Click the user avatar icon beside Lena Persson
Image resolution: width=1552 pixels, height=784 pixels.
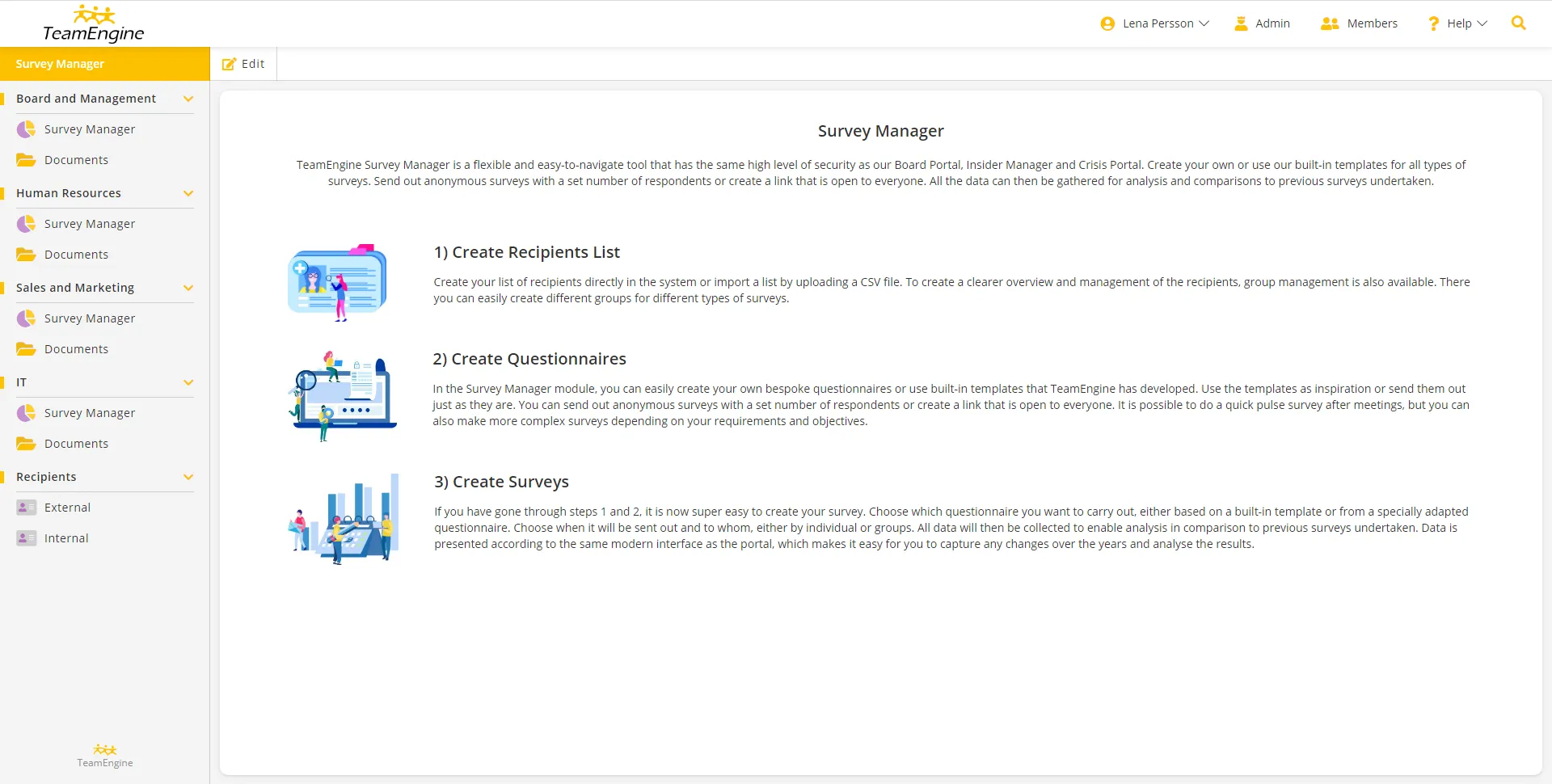tap(1107, 23)
